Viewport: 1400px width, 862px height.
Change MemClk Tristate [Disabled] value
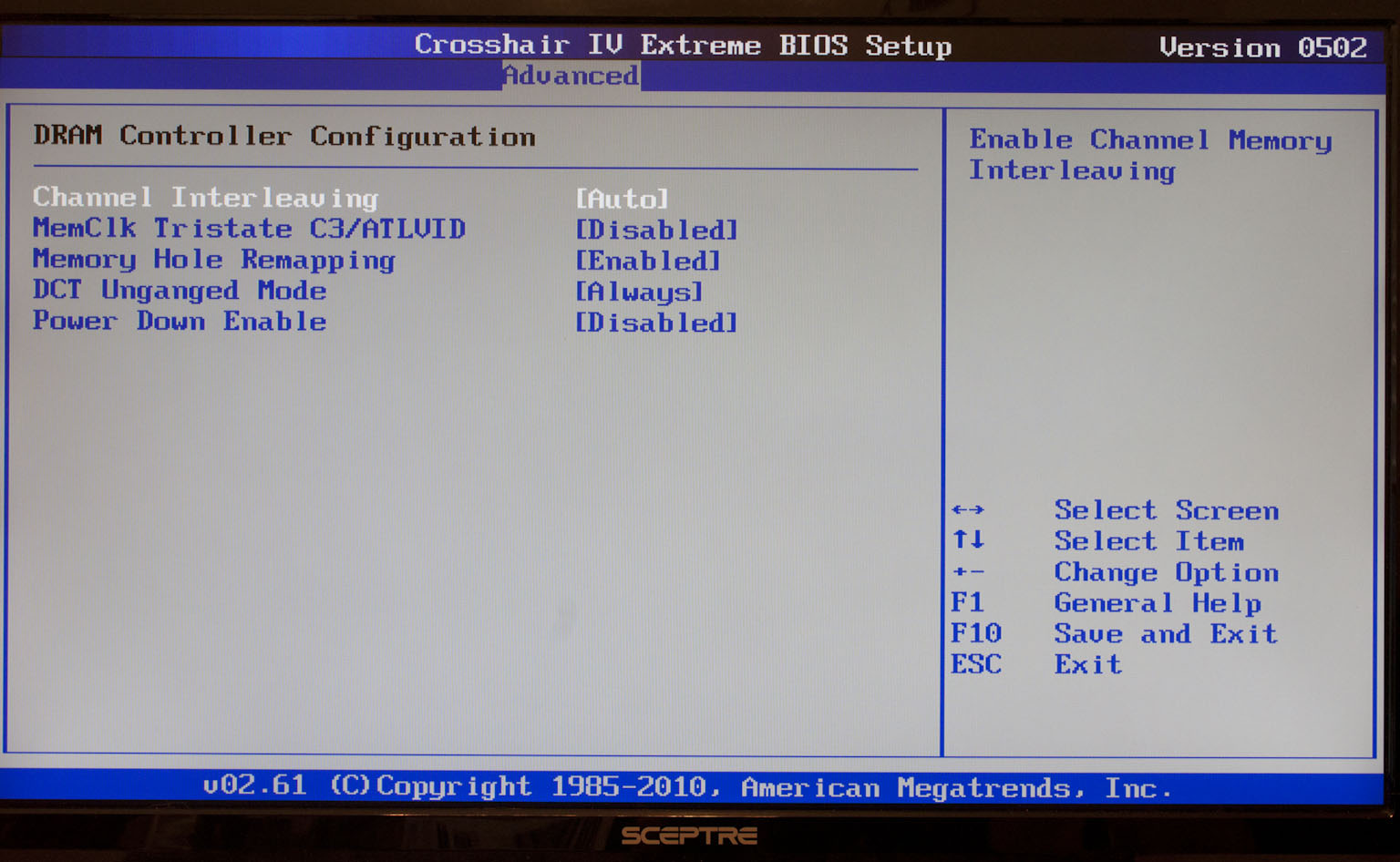(x=656, y=230)
